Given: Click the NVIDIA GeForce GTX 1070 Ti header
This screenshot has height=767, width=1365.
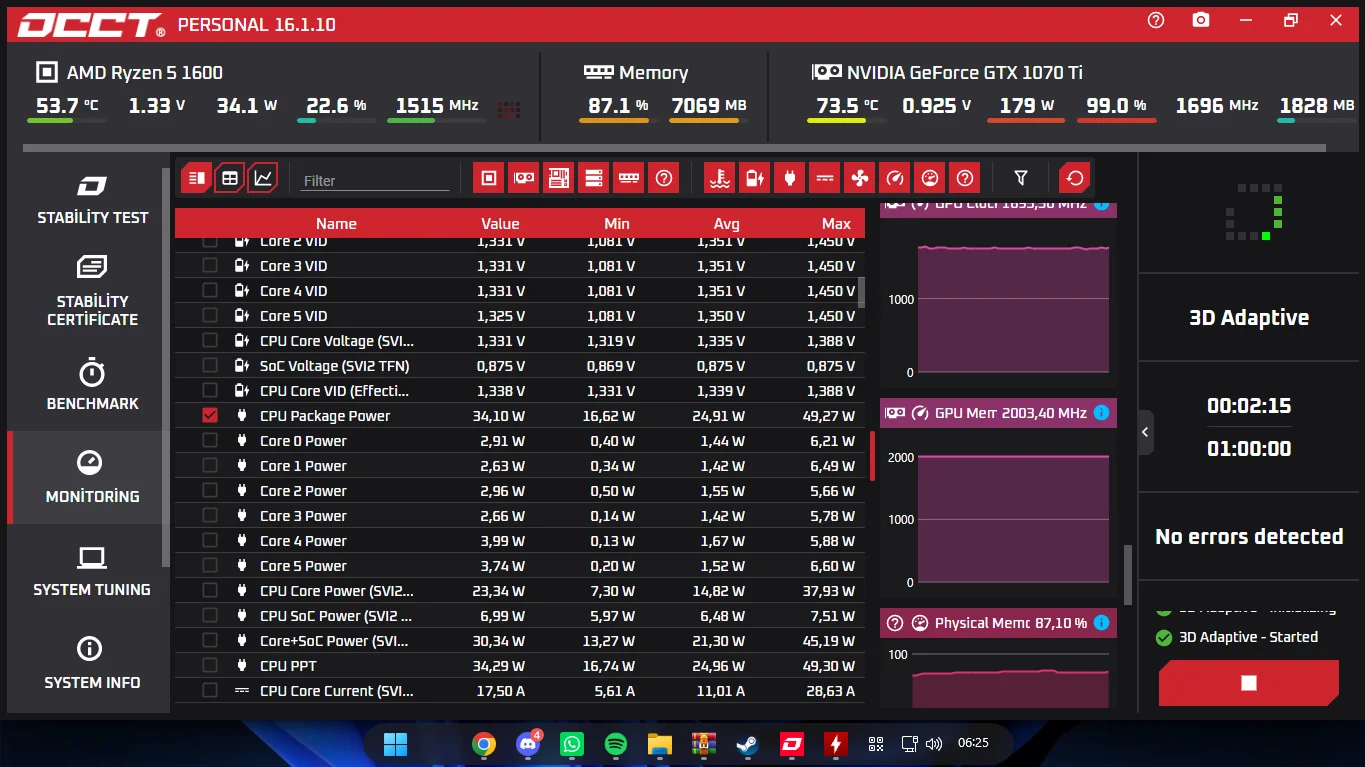Looking at the screenshot, I should pos(947,72).
